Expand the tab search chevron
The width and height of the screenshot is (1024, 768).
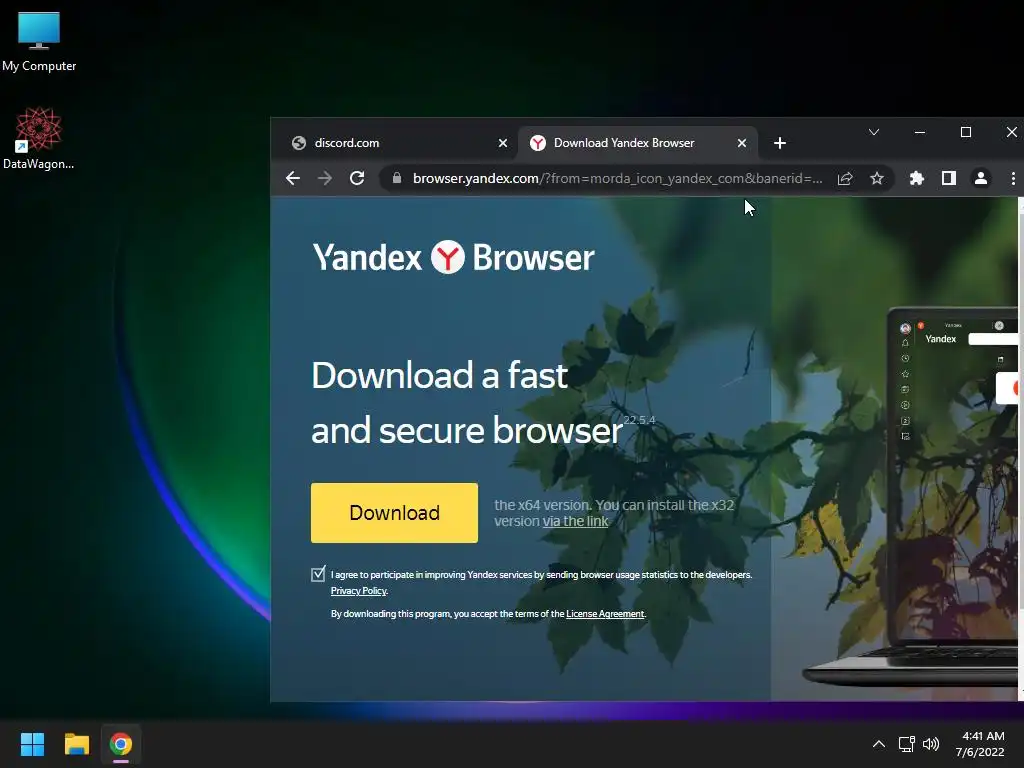(x=874, y=133)
